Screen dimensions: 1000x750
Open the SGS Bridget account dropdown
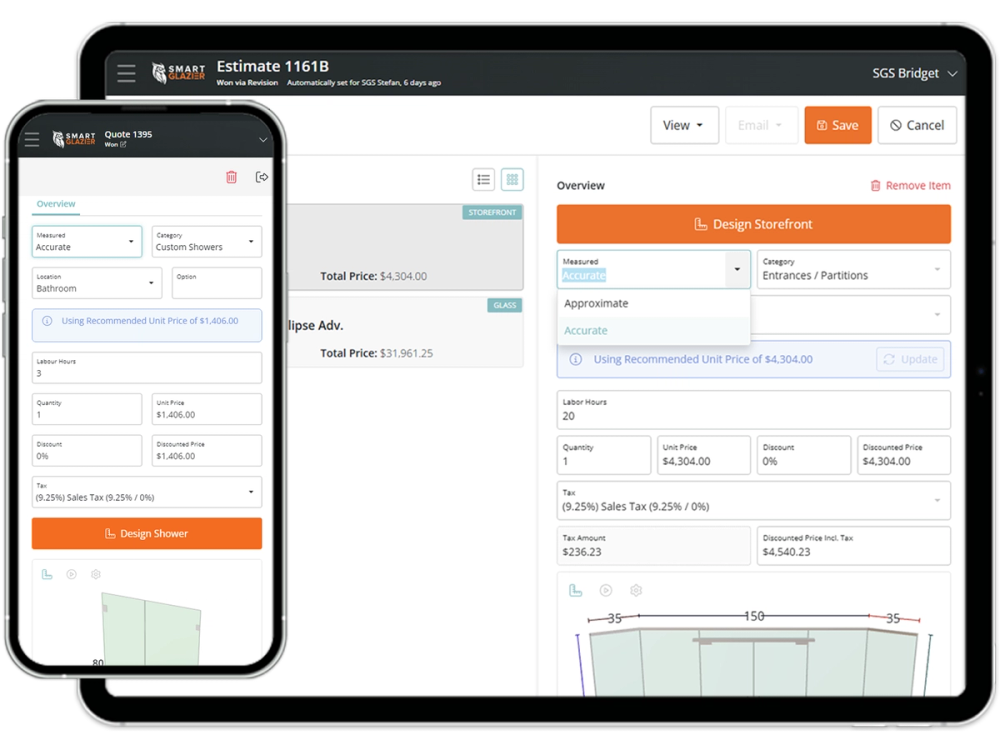tap(914, 72)
